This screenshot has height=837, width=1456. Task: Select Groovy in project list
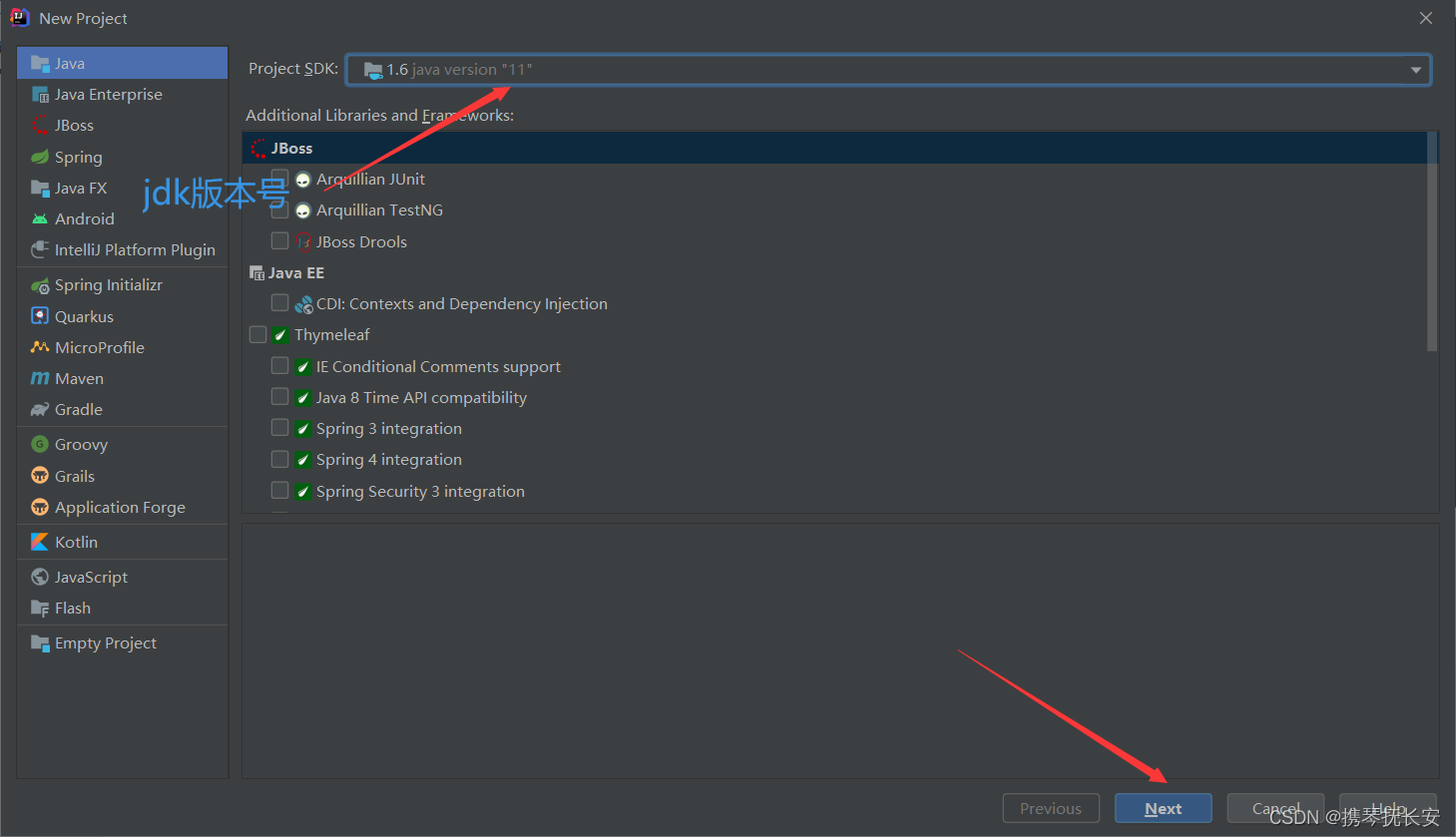click(122, 445)
